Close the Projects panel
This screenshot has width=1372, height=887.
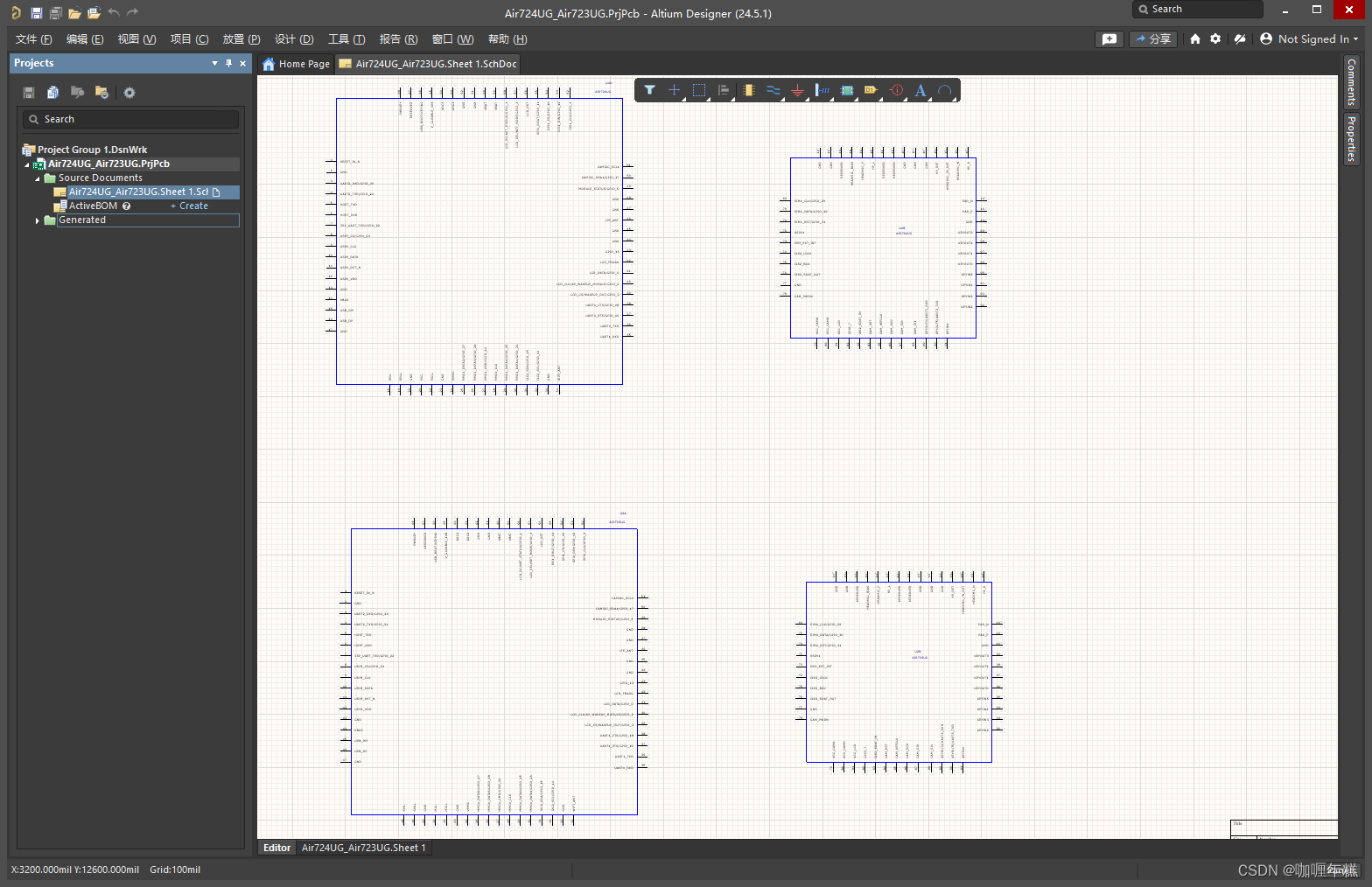(243, 63)
